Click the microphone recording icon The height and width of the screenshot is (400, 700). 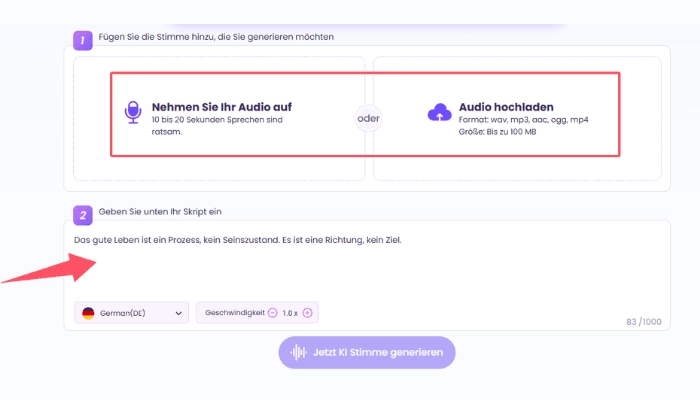[x=132, y=112]
